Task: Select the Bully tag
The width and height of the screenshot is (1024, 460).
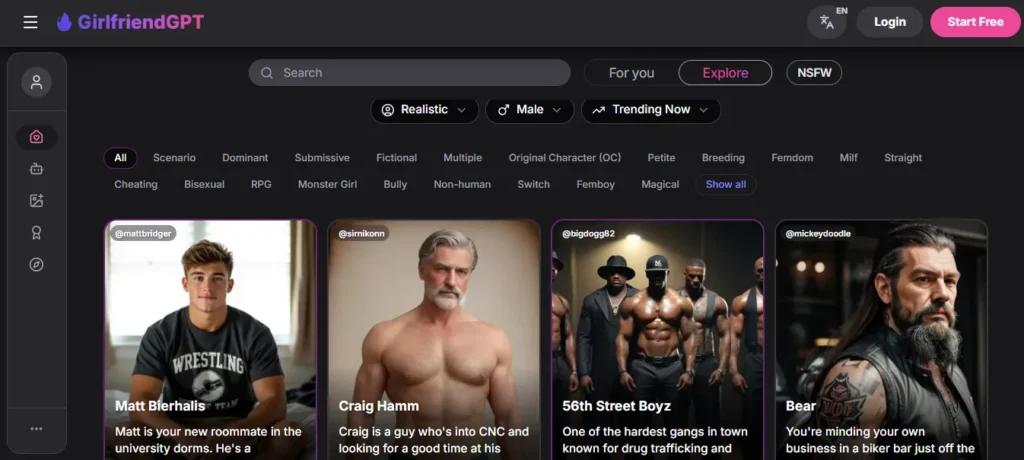Action: 395,184
